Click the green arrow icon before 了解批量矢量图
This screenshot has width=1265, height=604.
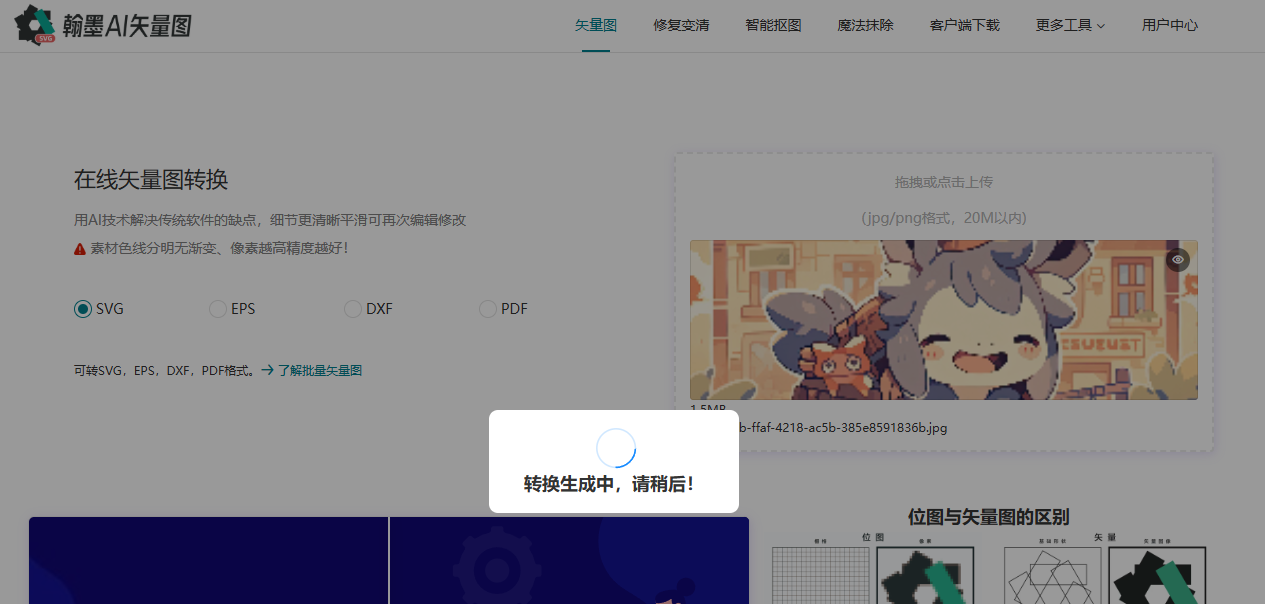[x=266, y=369]
